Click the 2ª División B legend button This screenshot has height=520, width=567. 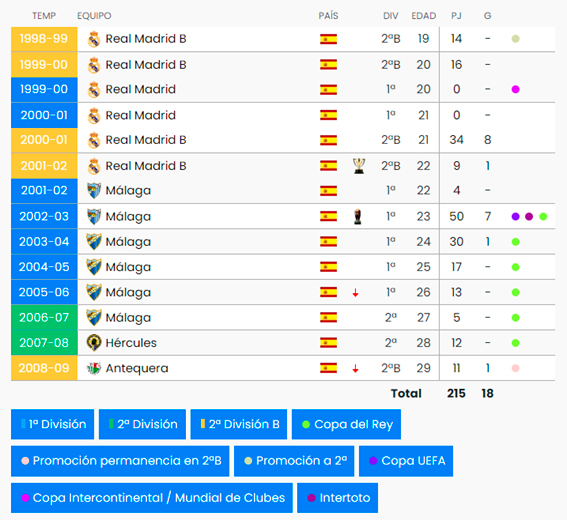pyautogui.click(x=239, y=424)
